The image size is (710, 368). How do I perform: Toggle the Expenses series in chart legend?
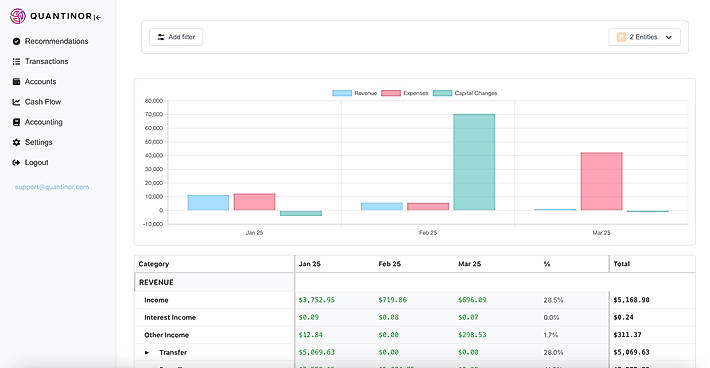[404, 93]
